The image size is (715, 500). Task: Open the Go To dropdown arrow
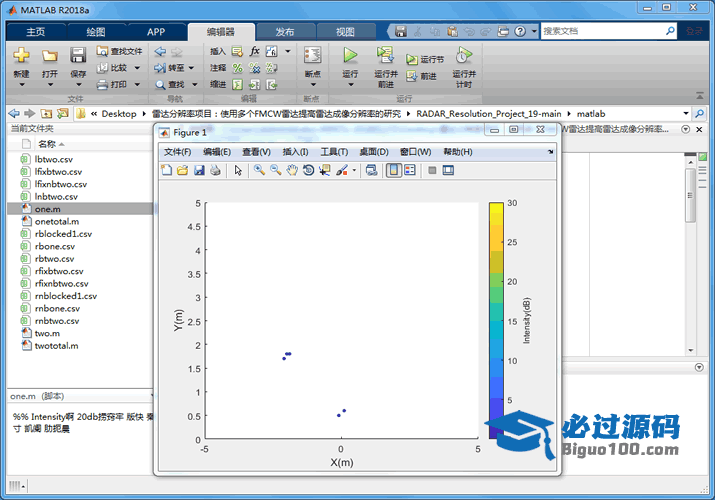pos(191,68)
